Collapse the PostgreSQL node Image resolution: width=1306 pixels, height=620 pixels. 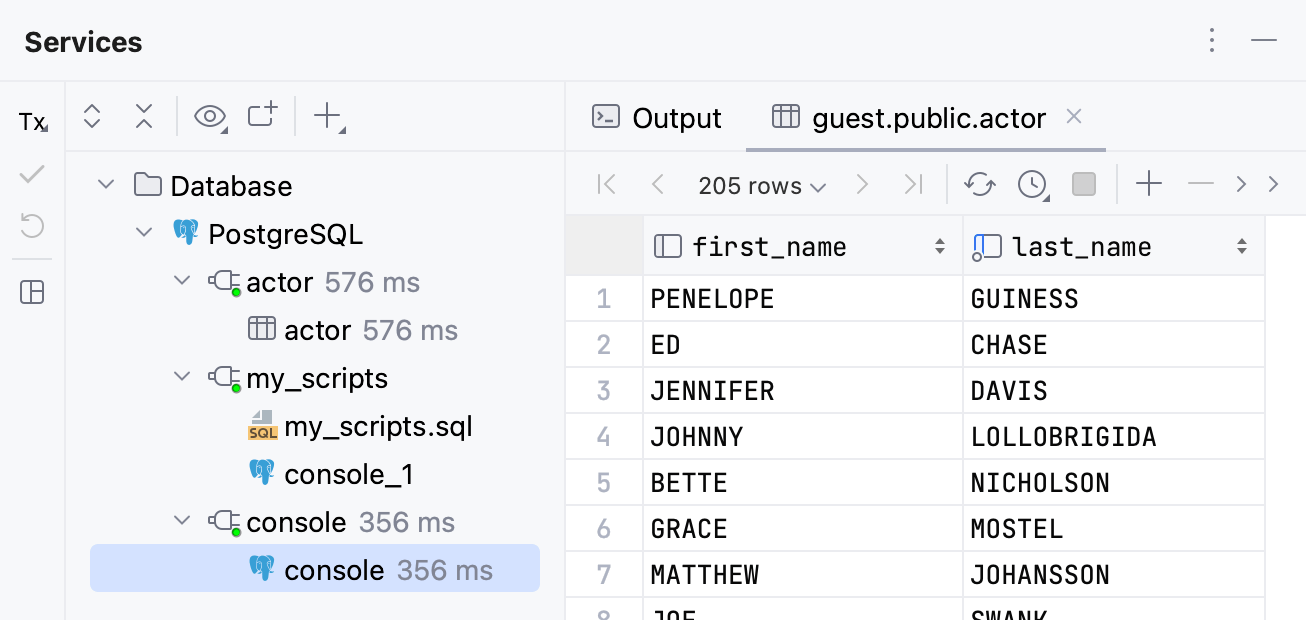tap(142, 233)
